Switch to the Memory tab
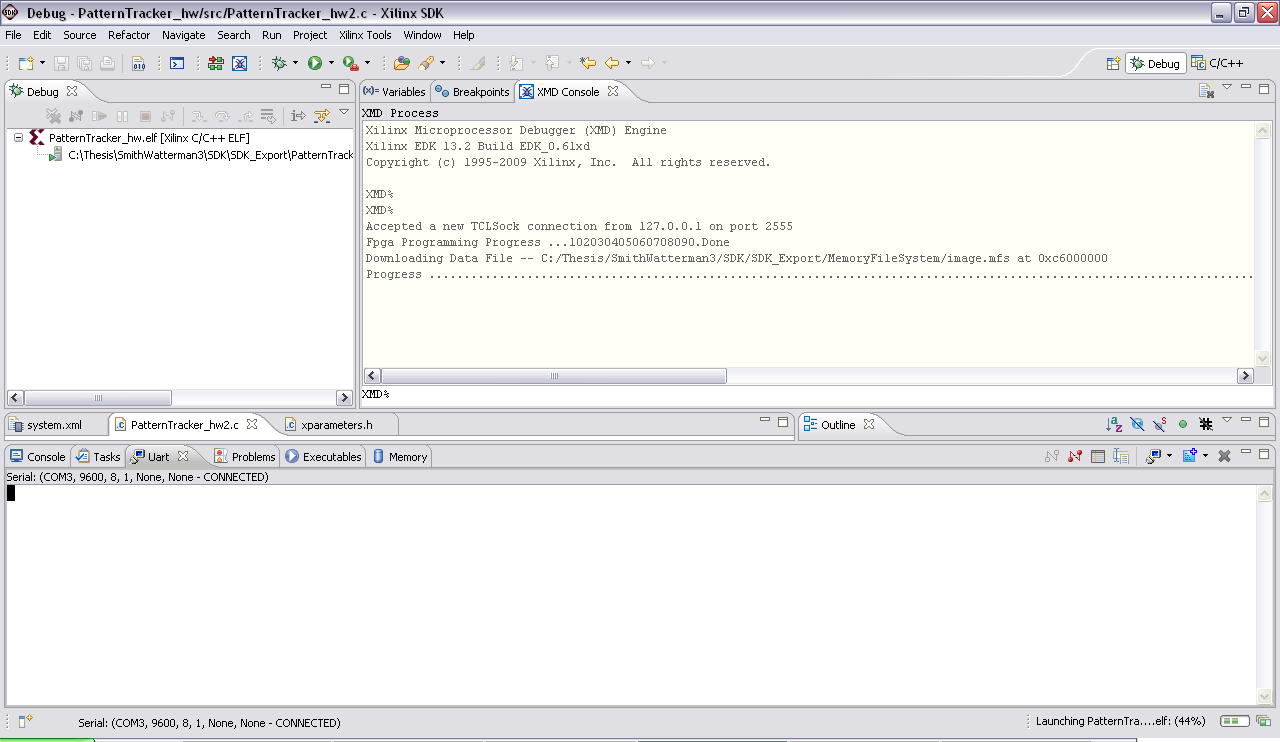This screenshot has height=742, width=1280. pyautogui.click(x=400, y=457)
